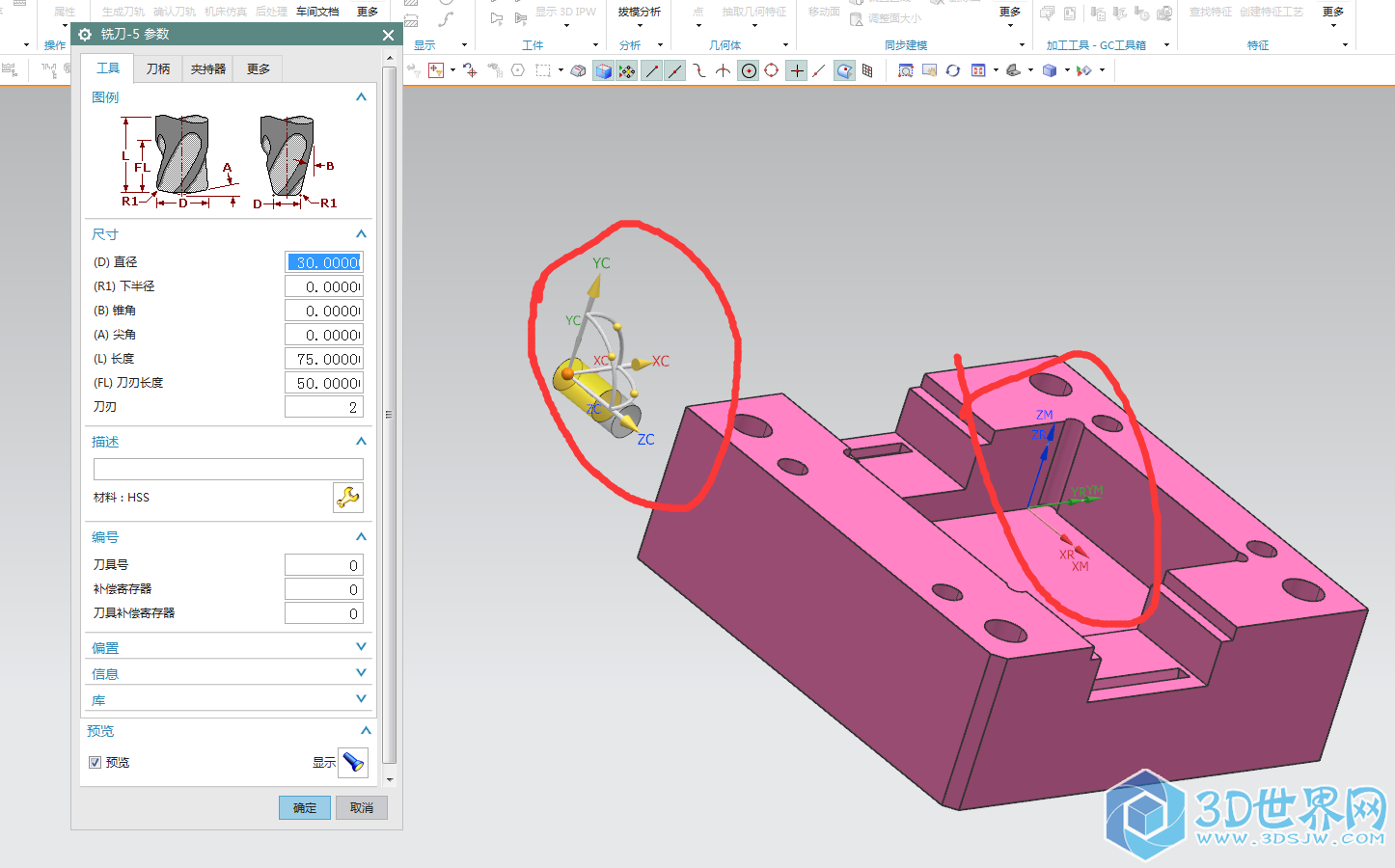Collapse the 编号 numbering section
The height and width of the screenshot is (868, 1395).
[x=361, y=536]
